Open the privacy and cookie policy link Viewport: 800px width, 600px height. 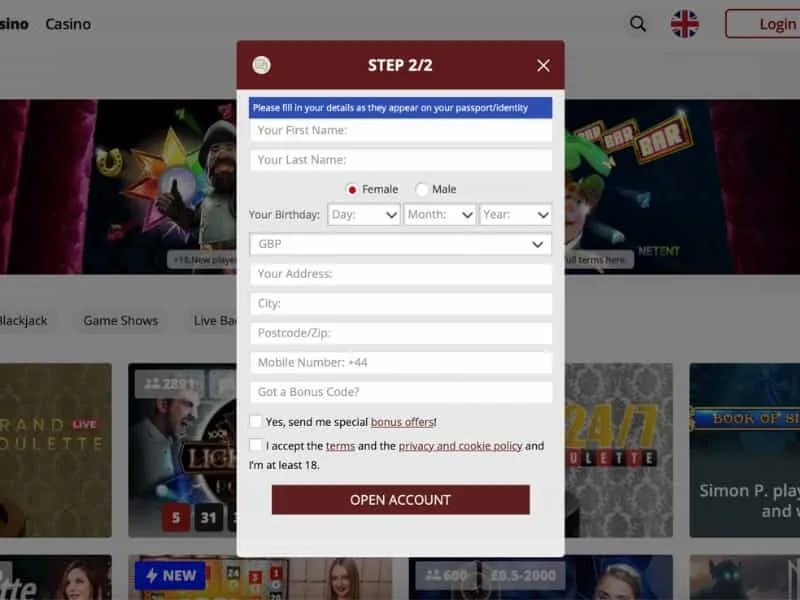coord(460,446)
